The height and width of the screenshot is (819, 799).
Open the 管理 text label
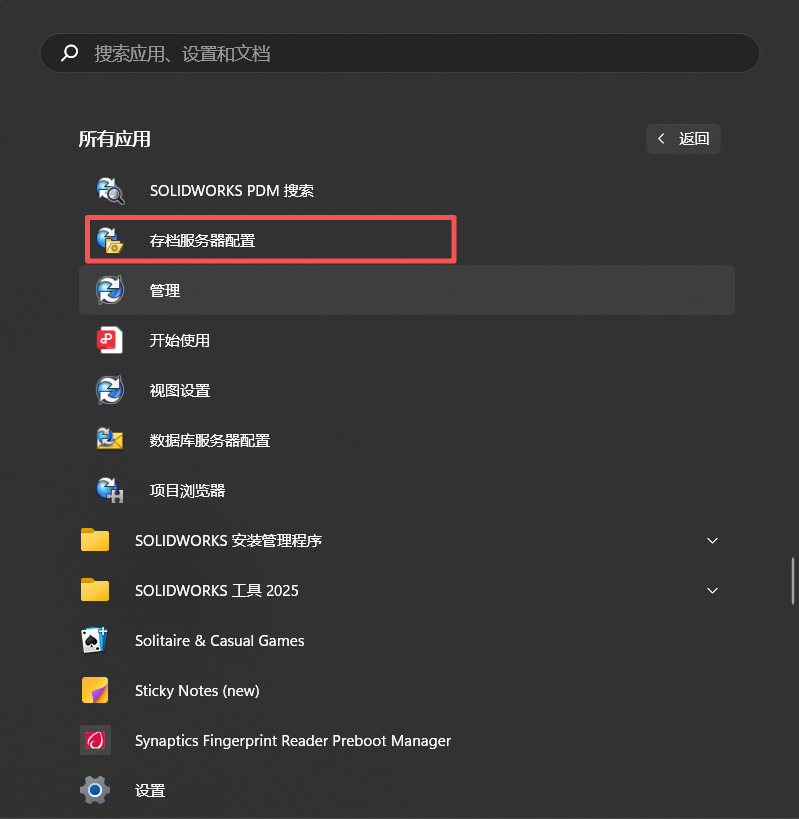tap(165, 290)
